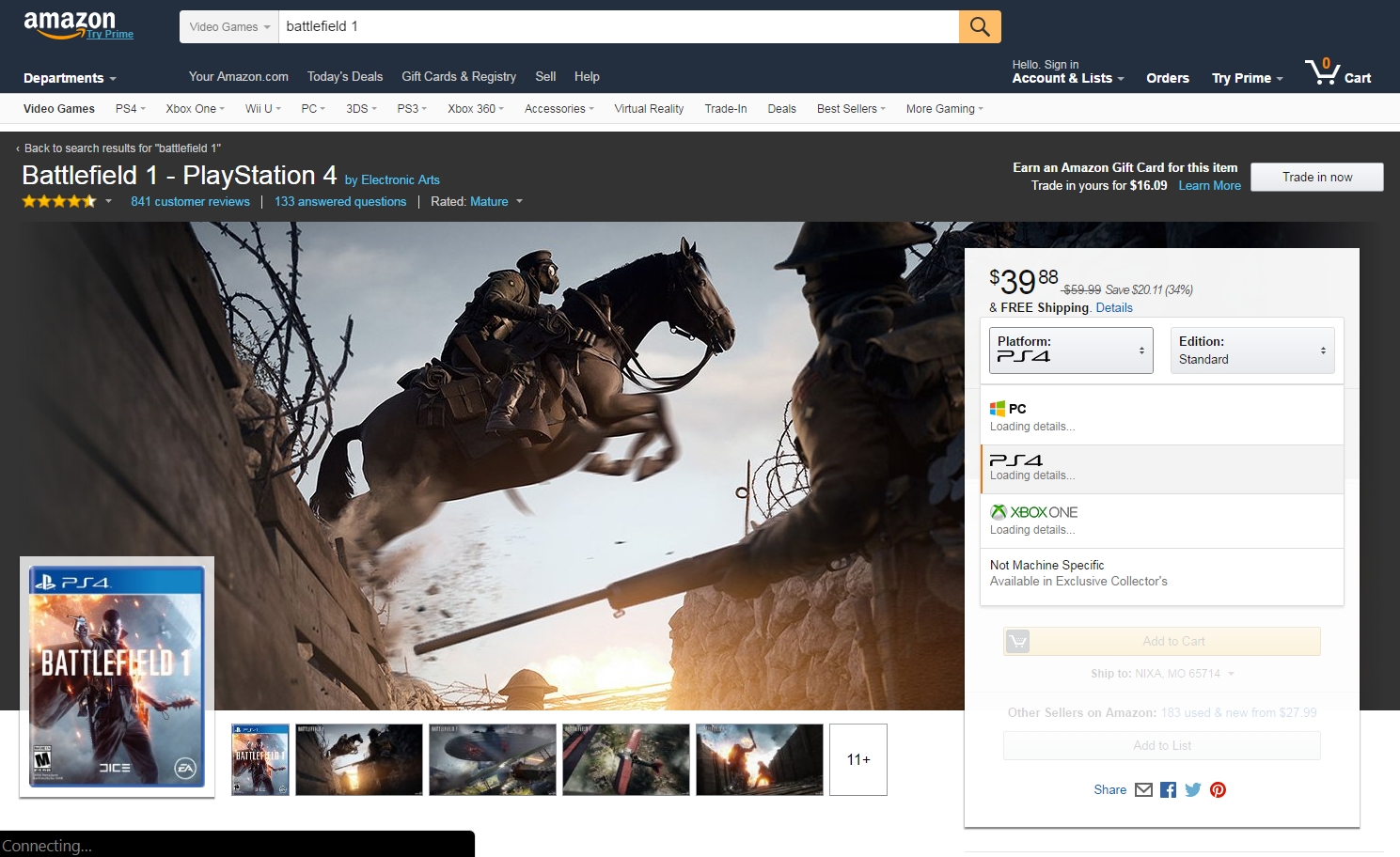Click the Try Prime link under logo

click(110, 34)
